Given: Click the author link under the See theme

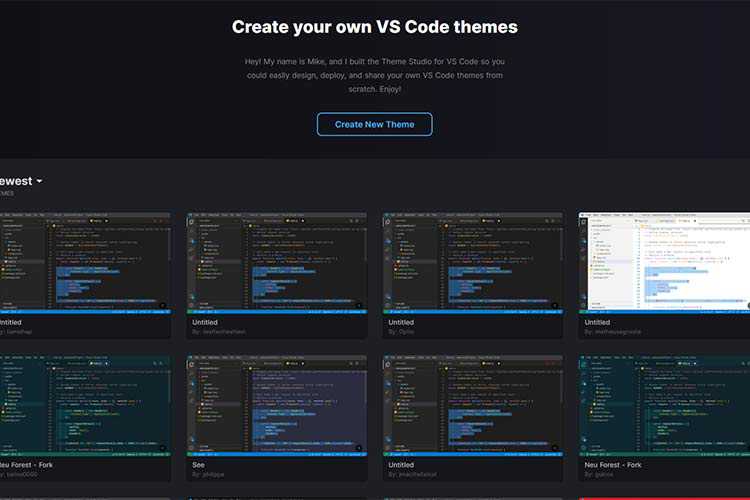Looking at the screenshot, I should (x=209, y=476).
